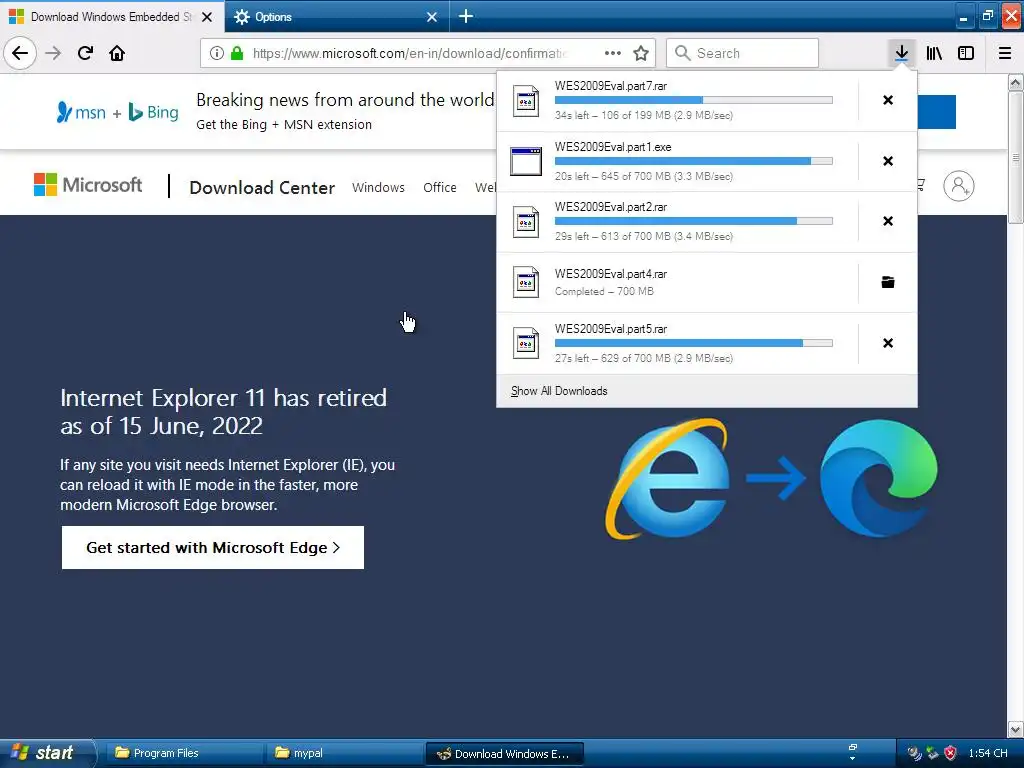Click the page scrollbar up arrow
The image size is (1024, 768).
[1015, 82]
